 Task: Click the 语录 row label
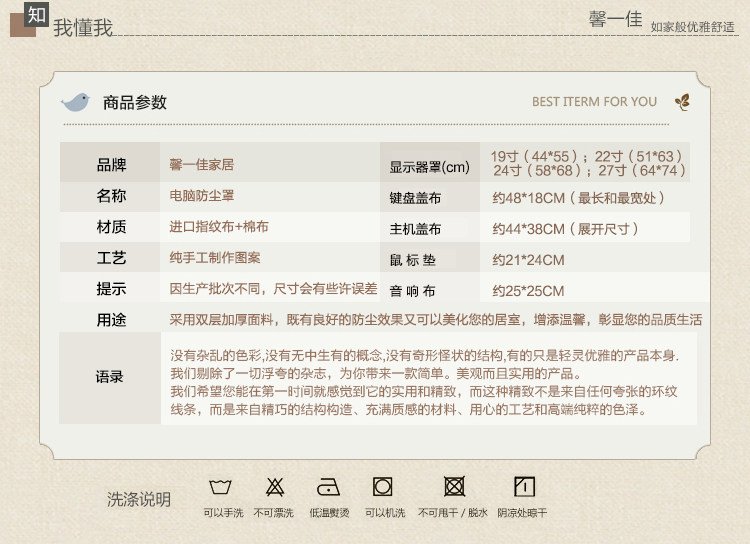(110, 377)
